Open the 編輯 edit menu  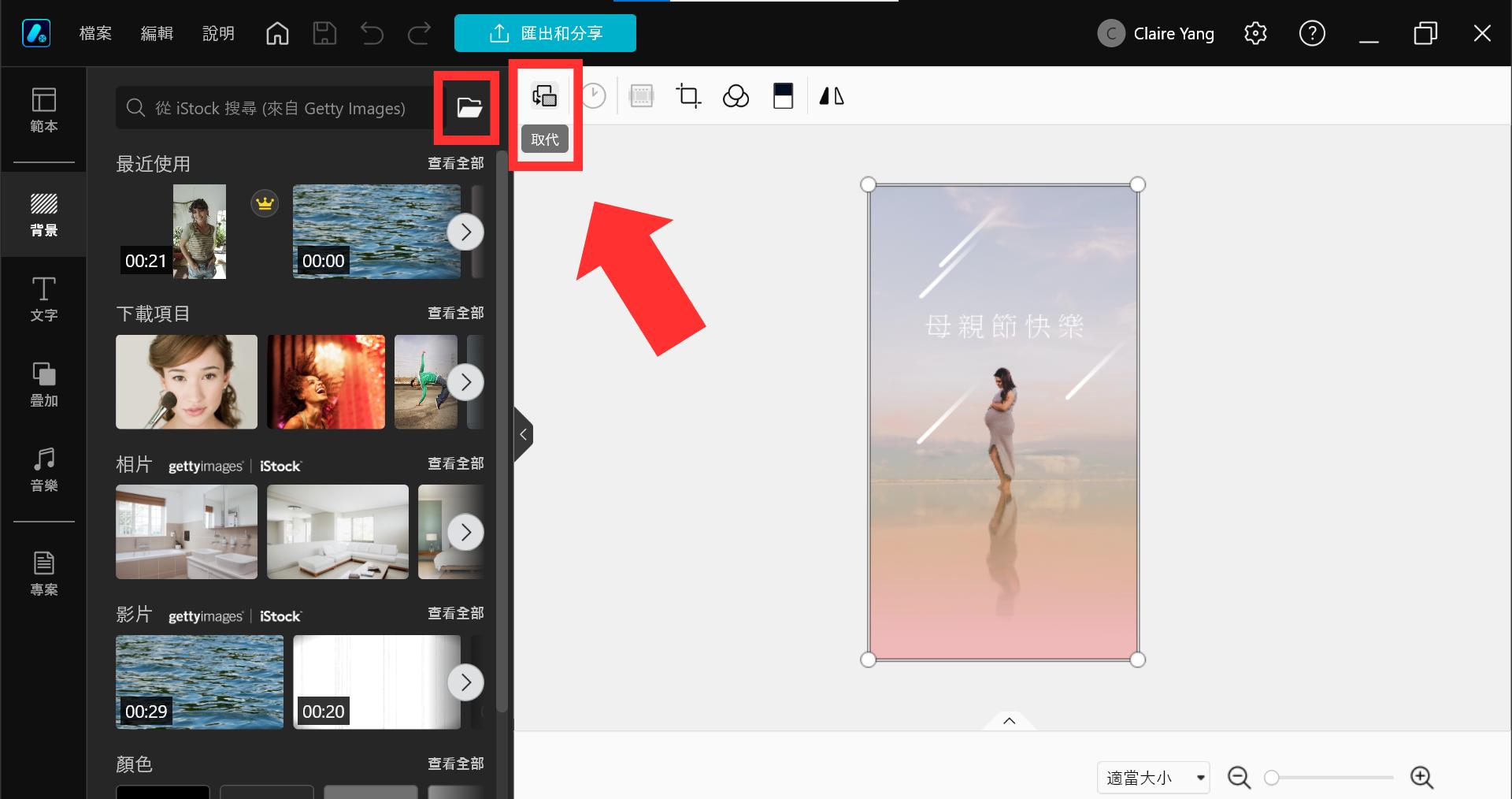coord(157,33)
